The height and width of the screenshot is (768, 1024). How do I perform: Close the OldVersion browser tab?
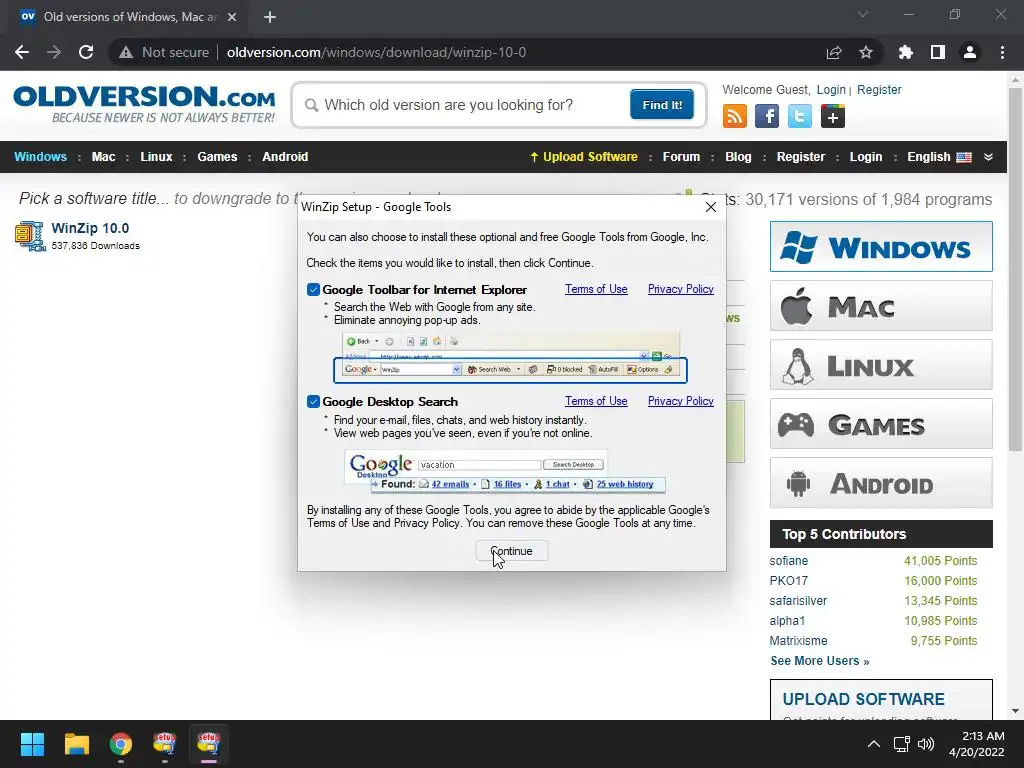pyautogui.click(x=232, y=17)
